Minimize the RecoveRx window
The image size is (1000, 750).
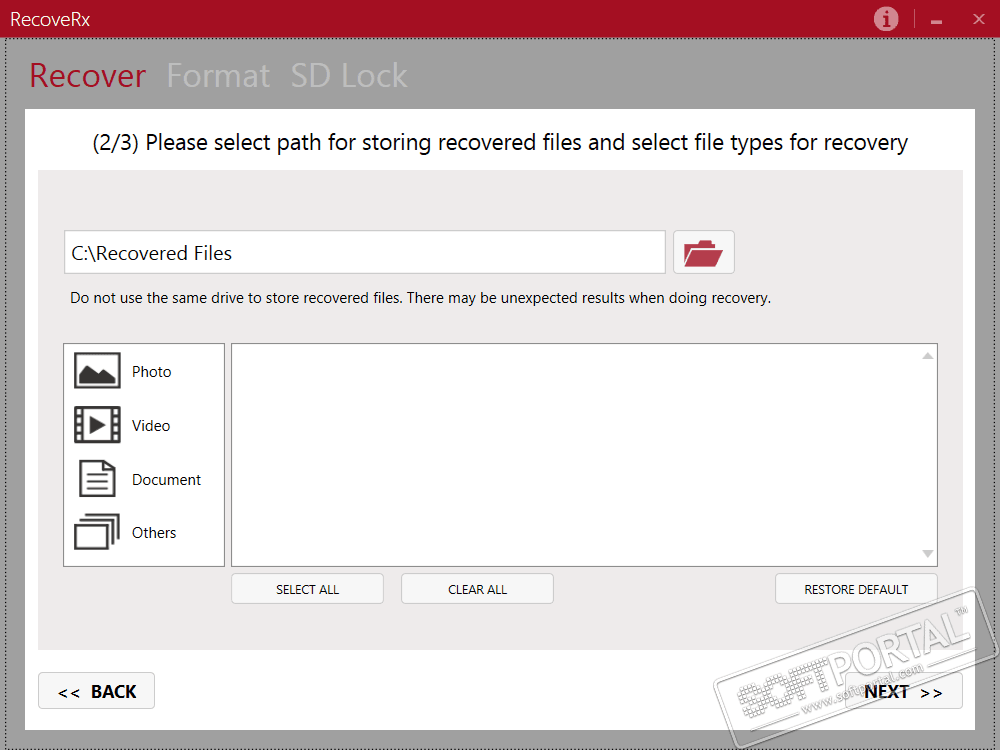936,20
